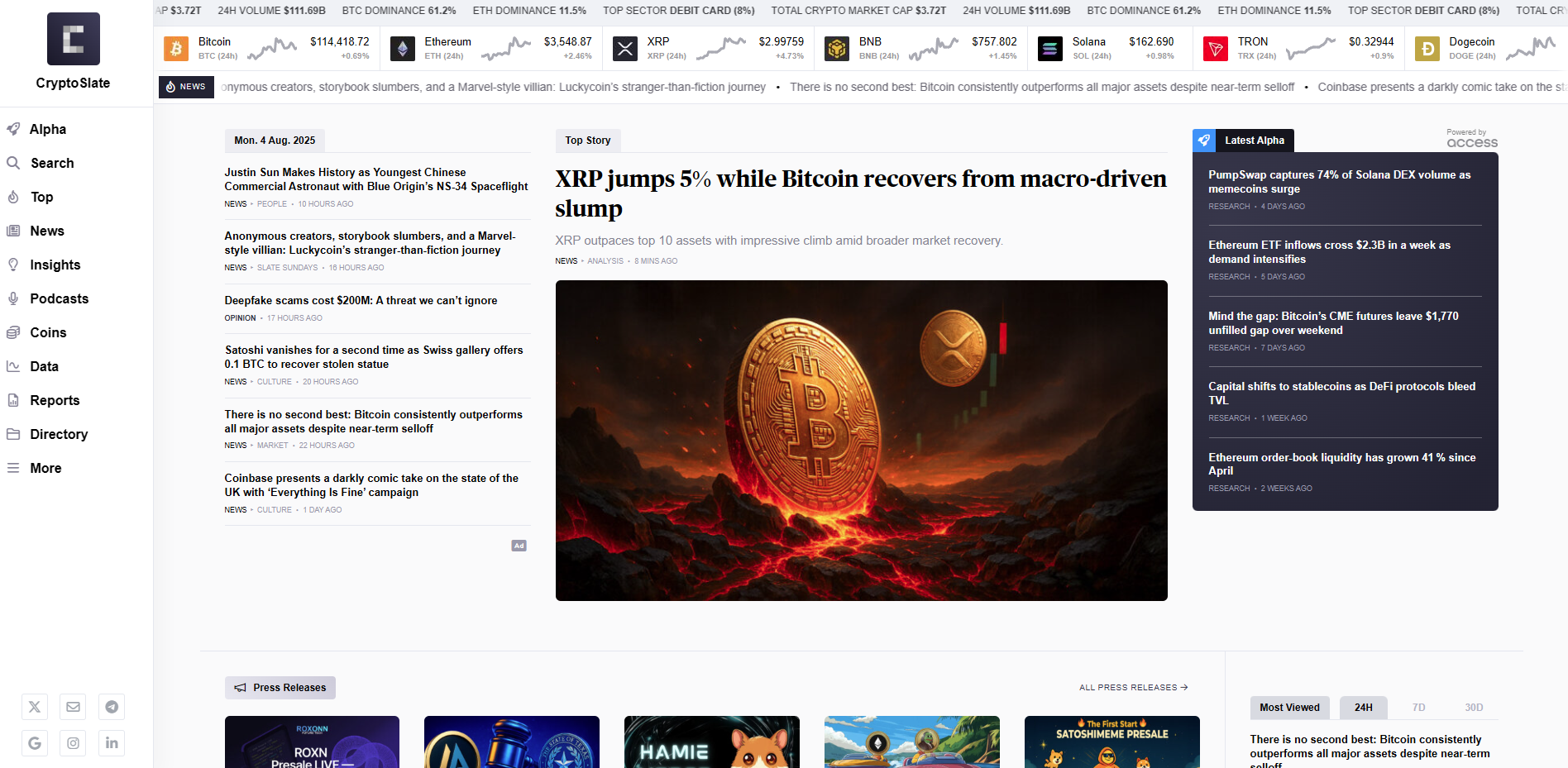This screenshot has height=768, width=1568.
Task: Click the PEOPLE tag under Justin Sun article
Action: pos(272,204)
